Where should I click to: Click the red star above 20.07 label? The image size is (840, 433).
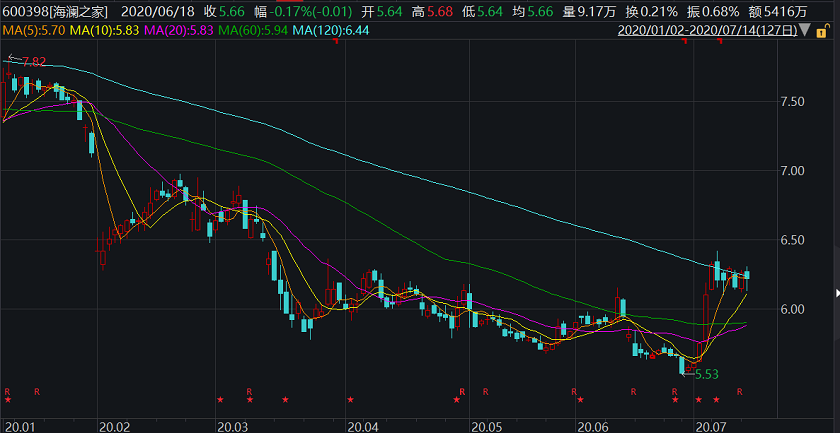click(x=715, y=400)
